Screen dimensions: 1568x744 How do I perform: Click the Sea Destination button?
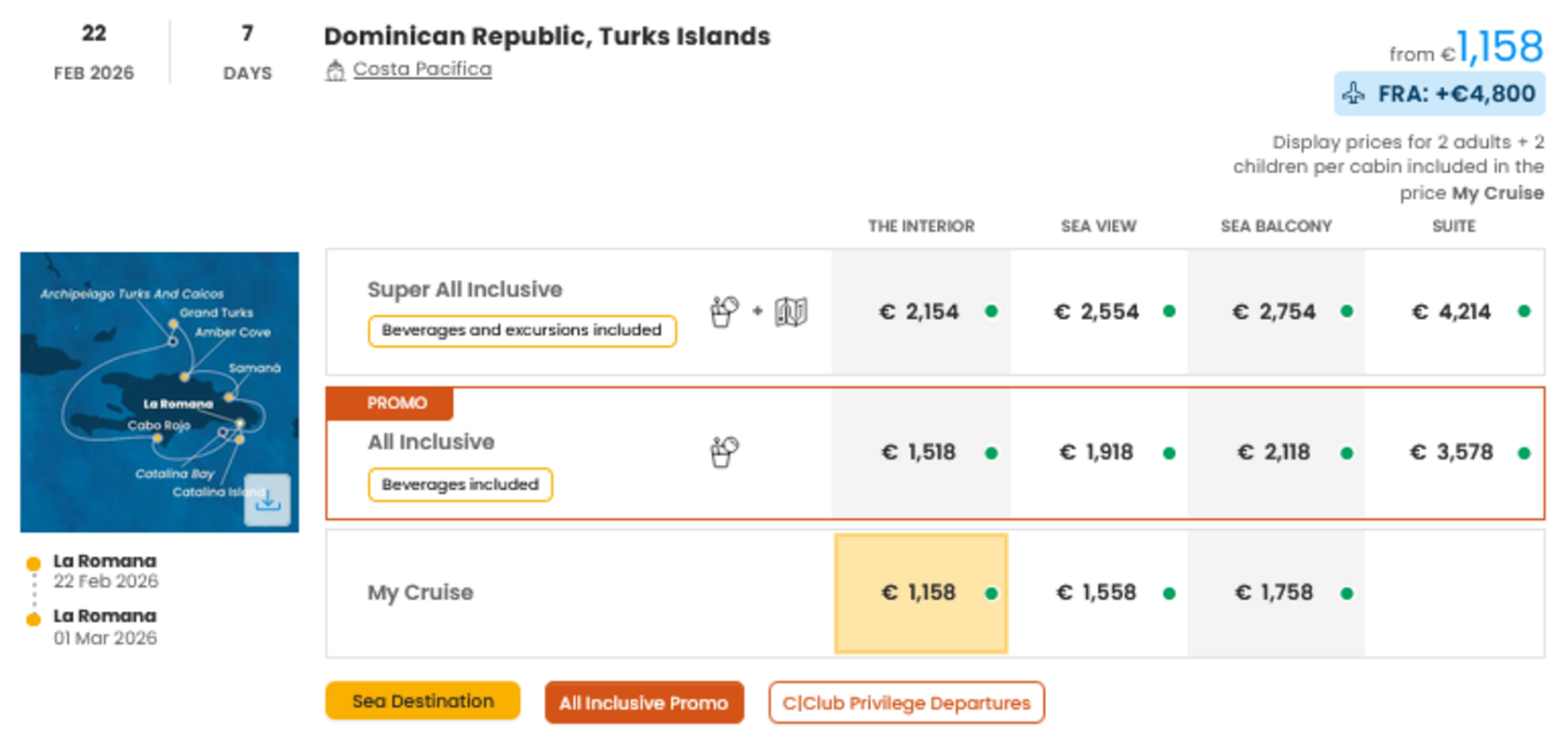pyautogui.click(x=422, y=700)
